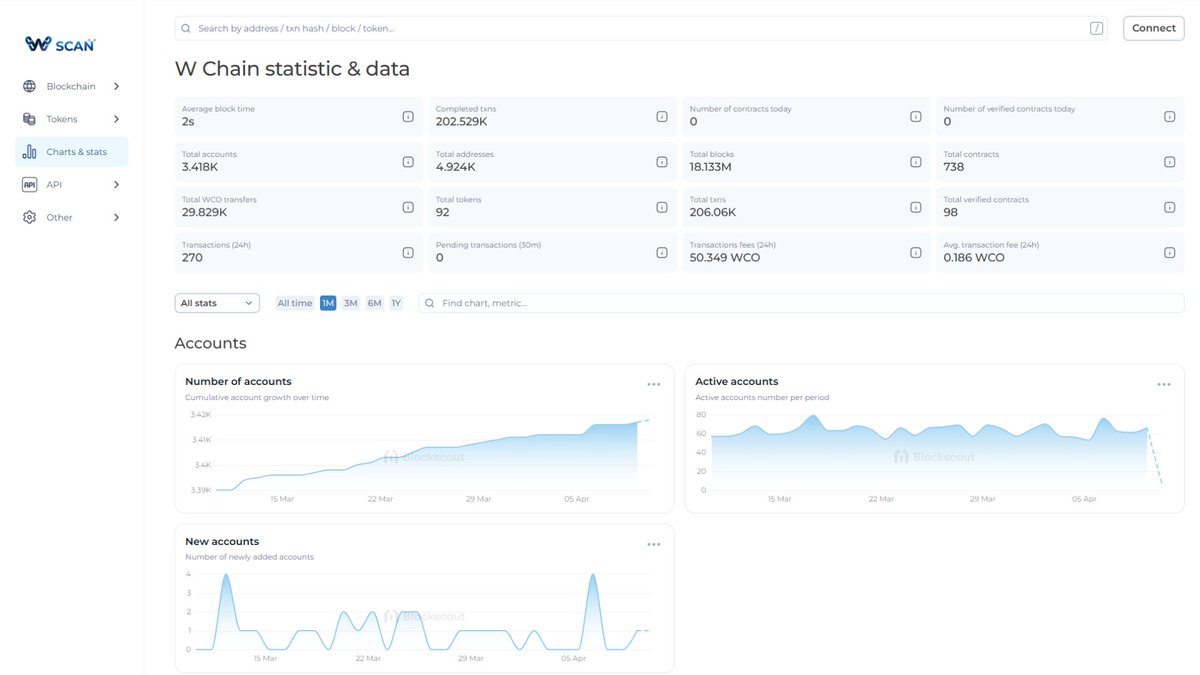1200x675 pixels.
Task: Expand the API menu chevron
Action: 116,184
